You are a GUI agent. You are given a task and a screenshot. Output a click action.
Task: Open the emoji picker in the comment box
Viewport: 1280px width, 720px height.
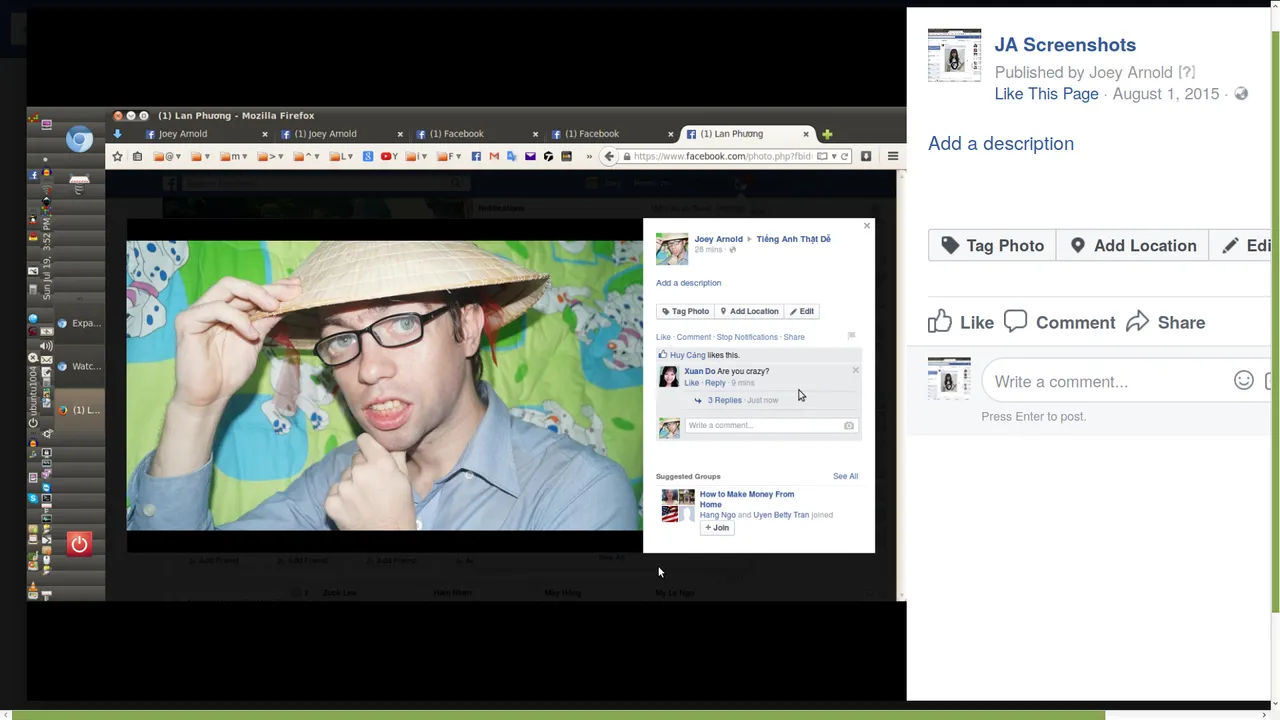click(1243, 380)
